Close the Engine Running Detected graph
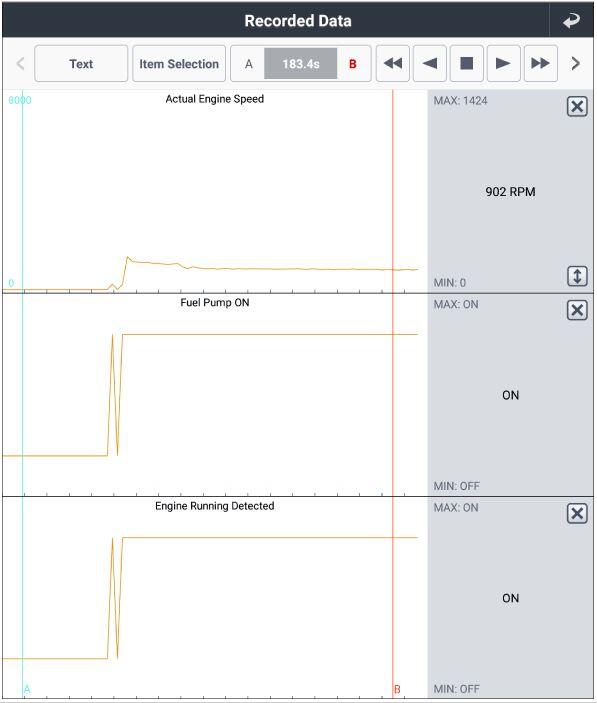 pyautogui.click(x=577, y=513)
